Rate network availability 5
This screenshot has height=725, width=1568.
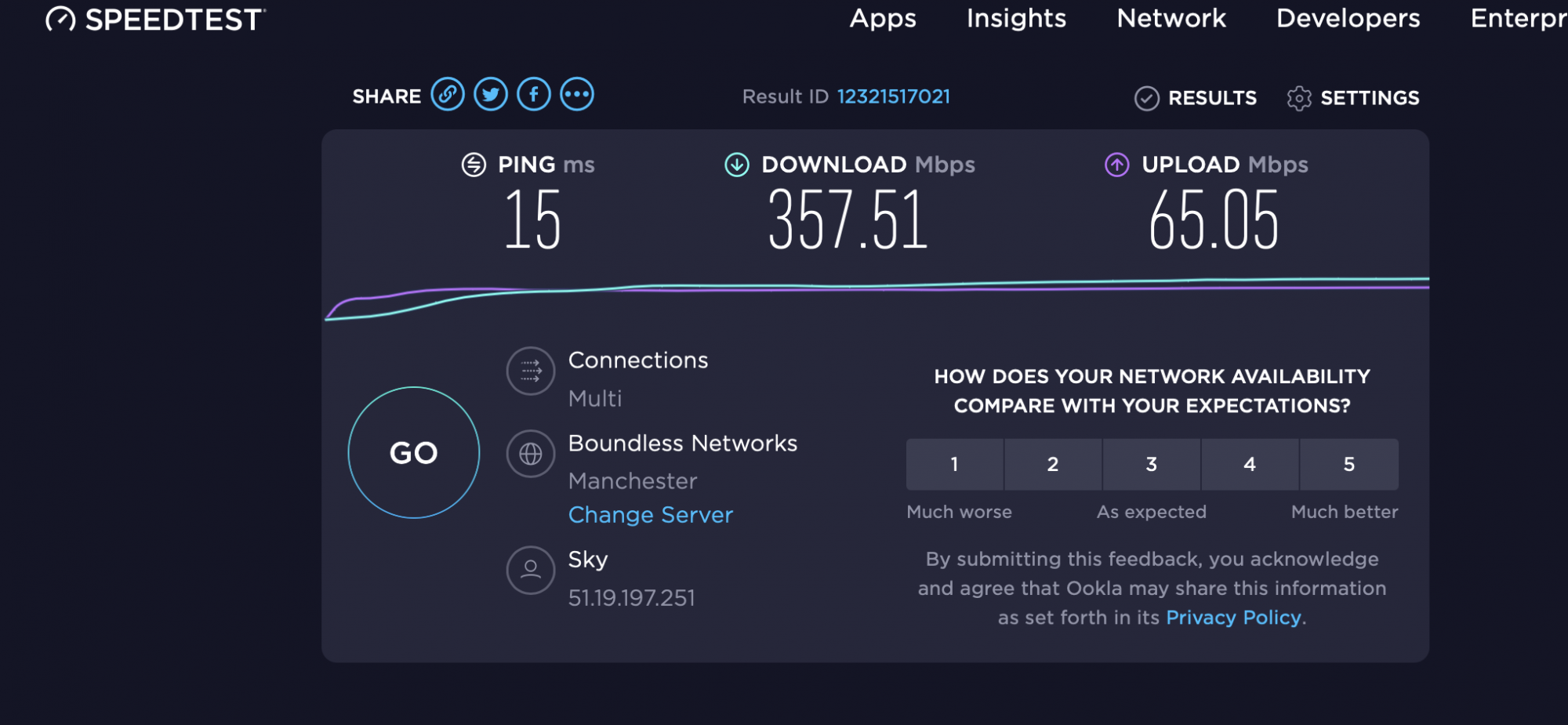pyautogui.click(x=1349, y=464)
